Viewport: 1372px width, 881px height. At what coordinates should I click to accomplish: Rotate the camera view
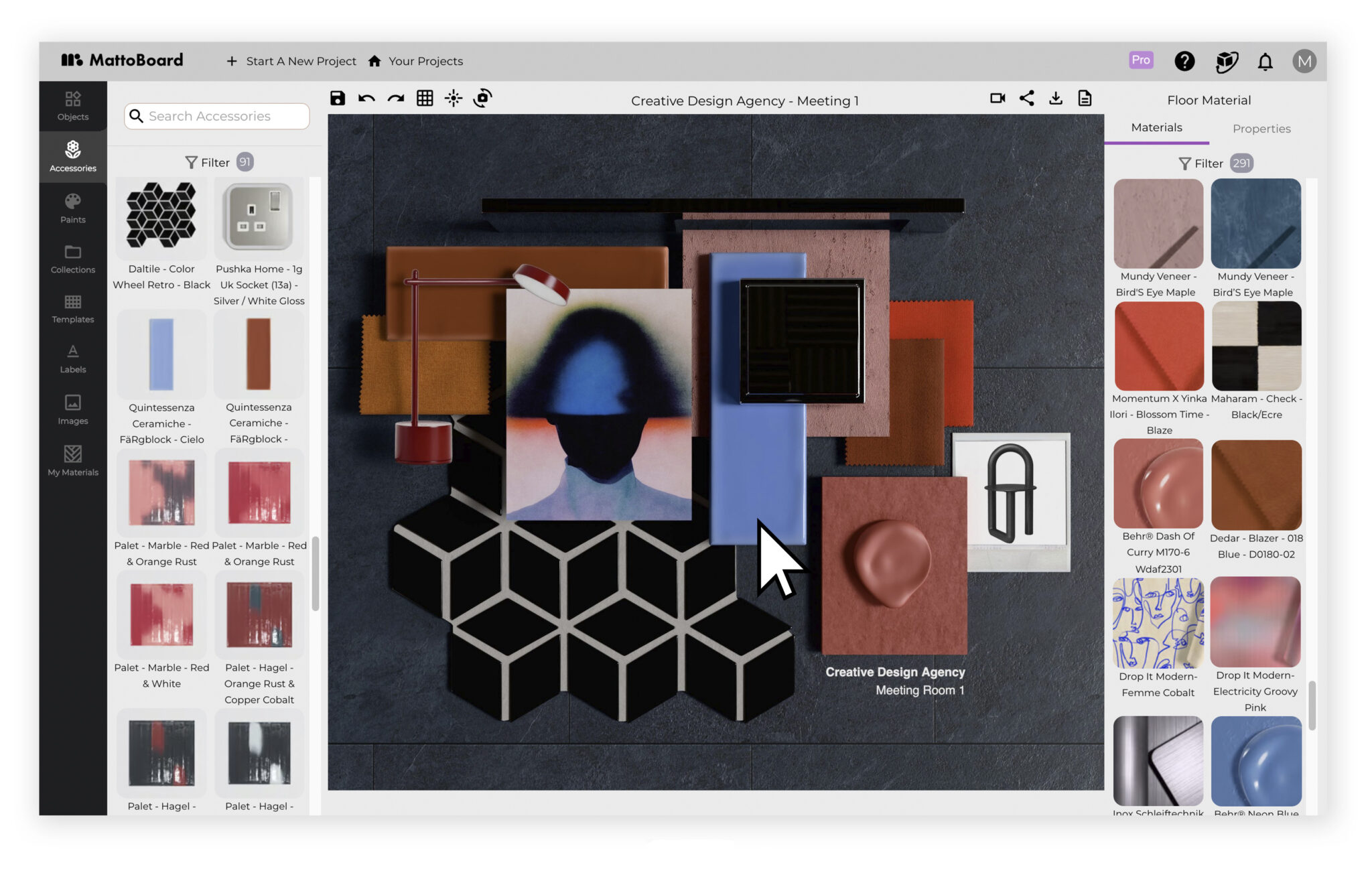483,98
